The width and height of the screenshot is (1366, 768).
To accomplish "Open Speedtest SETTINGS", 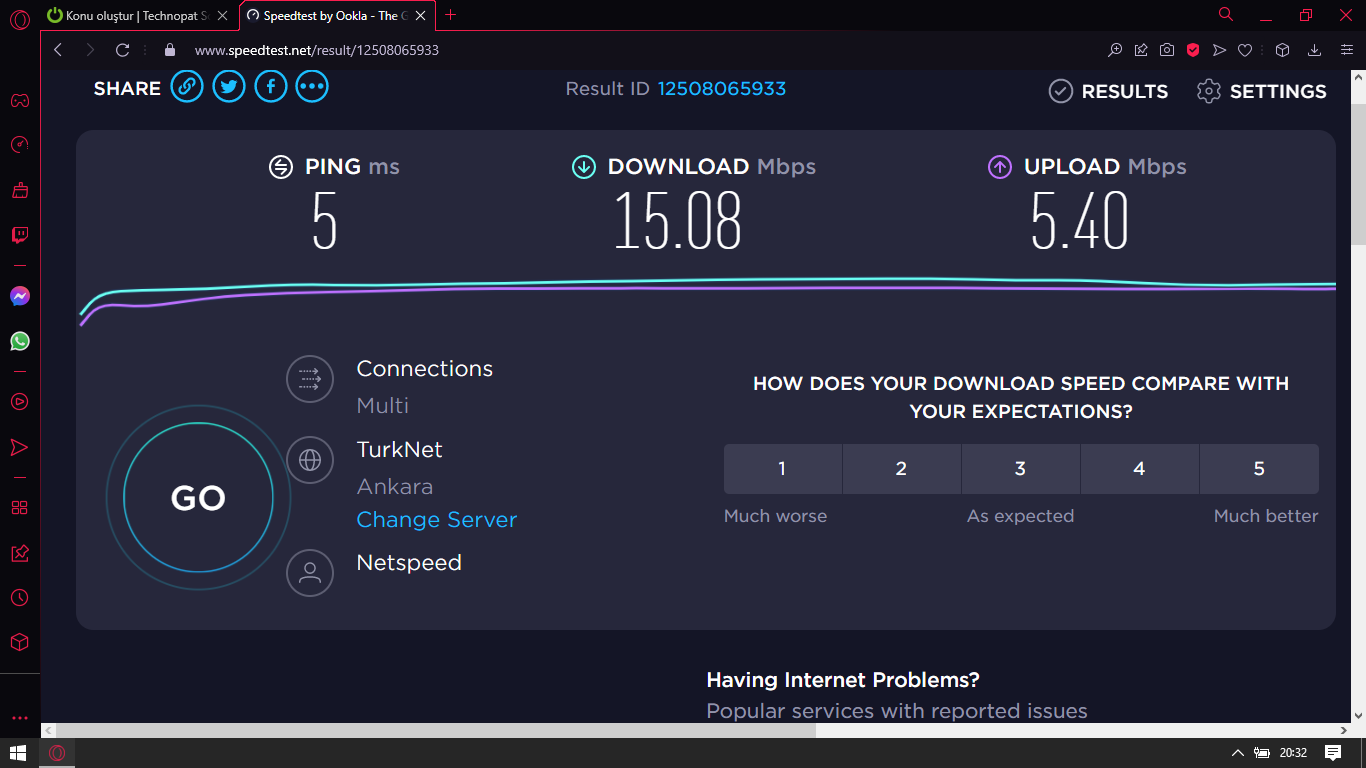I will point(1261,91).
